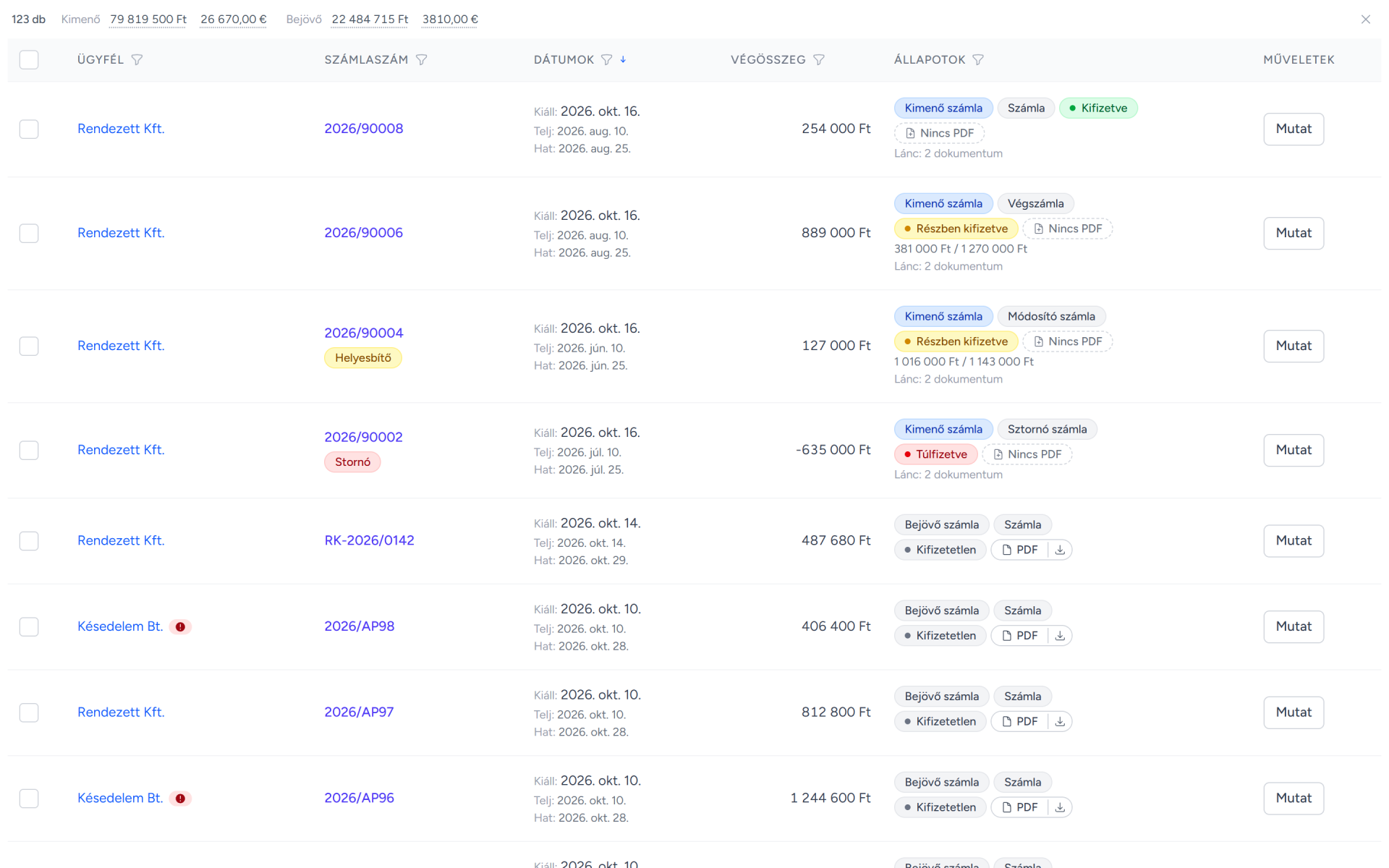
Task: Select the checkbox for invoice 2026/90008
Action: coord(29,129)
